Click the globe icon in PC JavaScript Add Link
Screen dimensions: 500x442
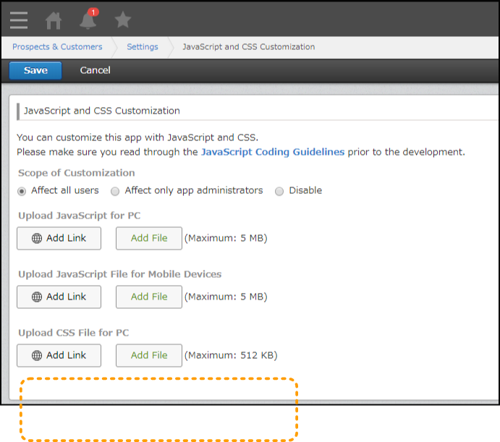tap(37, 238)
